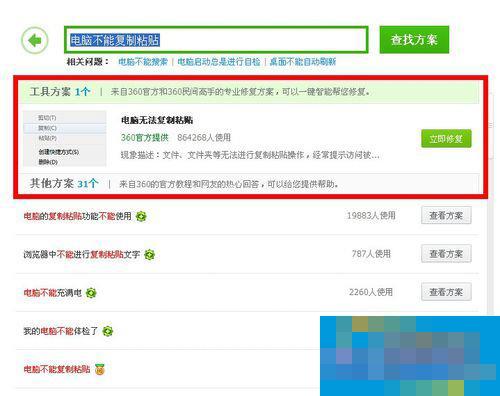Click the 864268人使用 usage count

tap(204, 138)
